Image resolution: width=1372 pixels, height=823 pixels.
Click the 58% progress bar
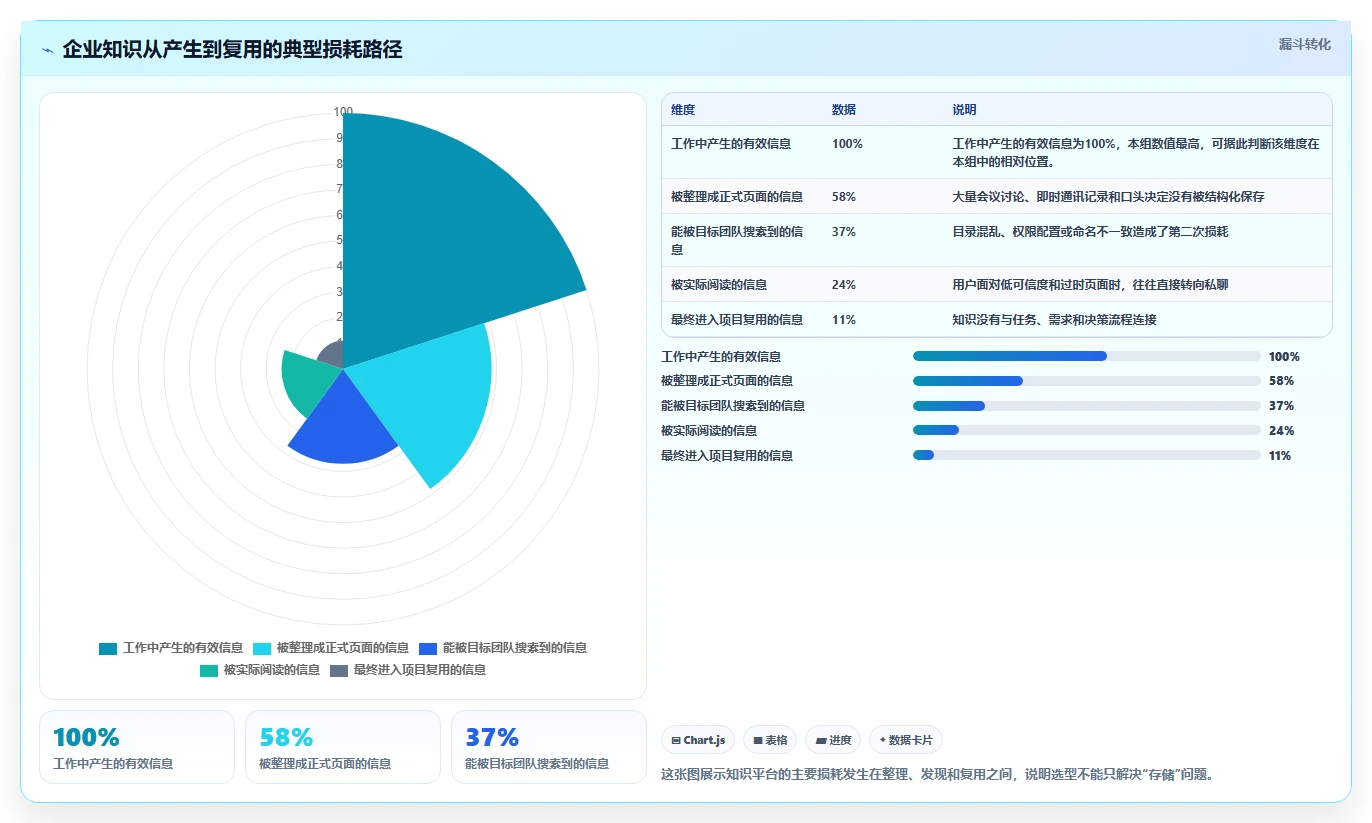[x=1087, y=381]
